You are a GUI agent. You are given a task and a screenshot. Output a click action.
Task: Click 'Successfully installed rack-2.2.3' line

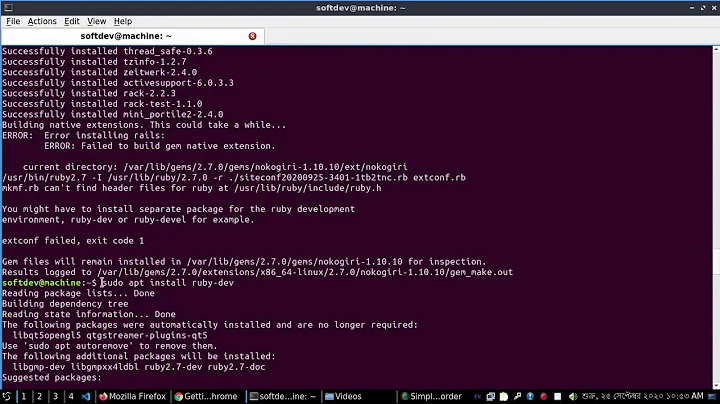(89, 93)
